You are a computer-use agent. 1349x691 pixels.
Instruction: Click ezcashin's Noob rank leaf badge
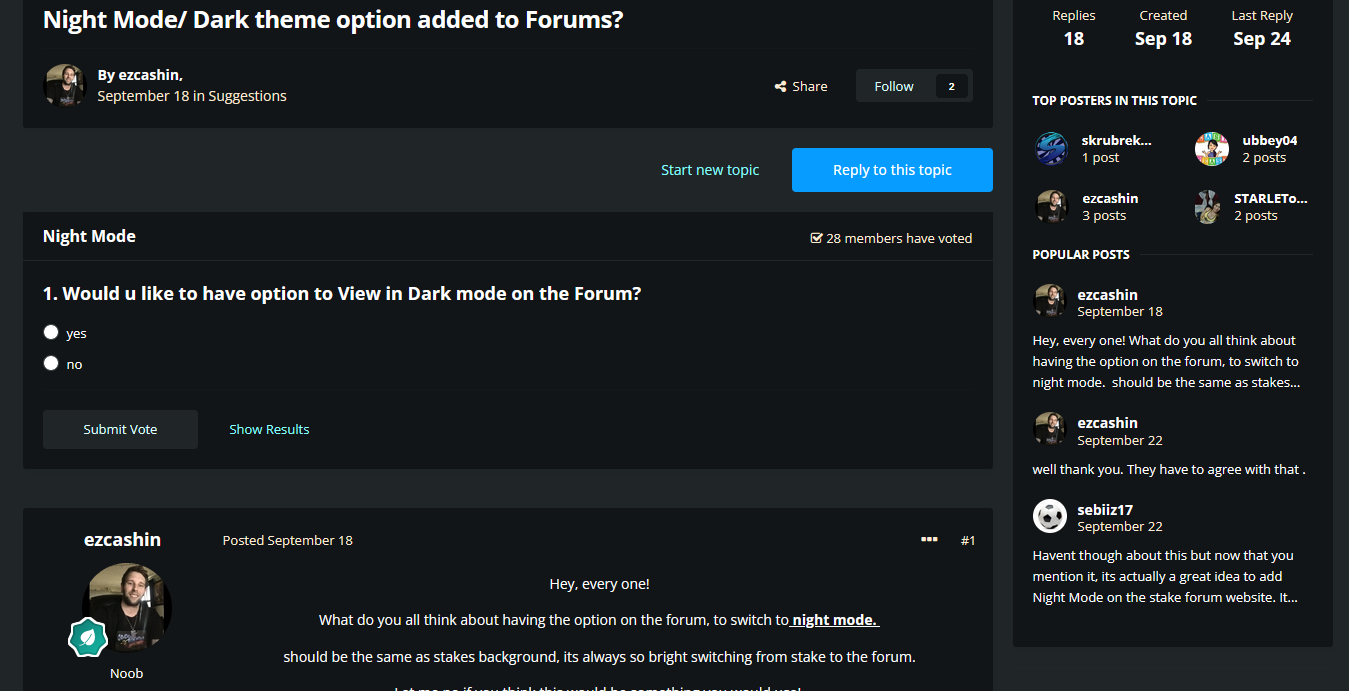(88, 637)
